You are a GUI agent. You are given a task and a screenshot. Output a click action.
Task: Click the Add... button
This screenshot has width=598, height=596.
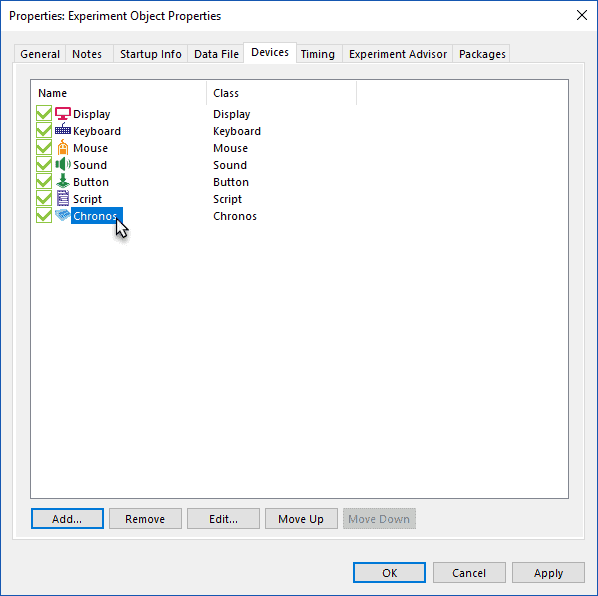pos(67,519)
